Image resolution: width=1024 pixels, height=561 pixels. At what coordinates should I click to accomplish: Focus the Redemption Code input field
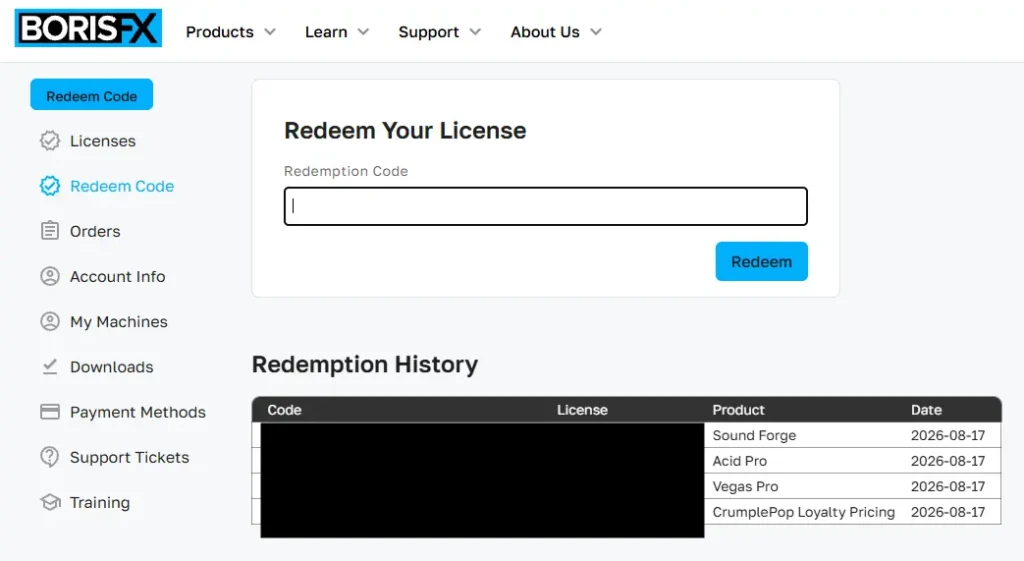point(545,206)
